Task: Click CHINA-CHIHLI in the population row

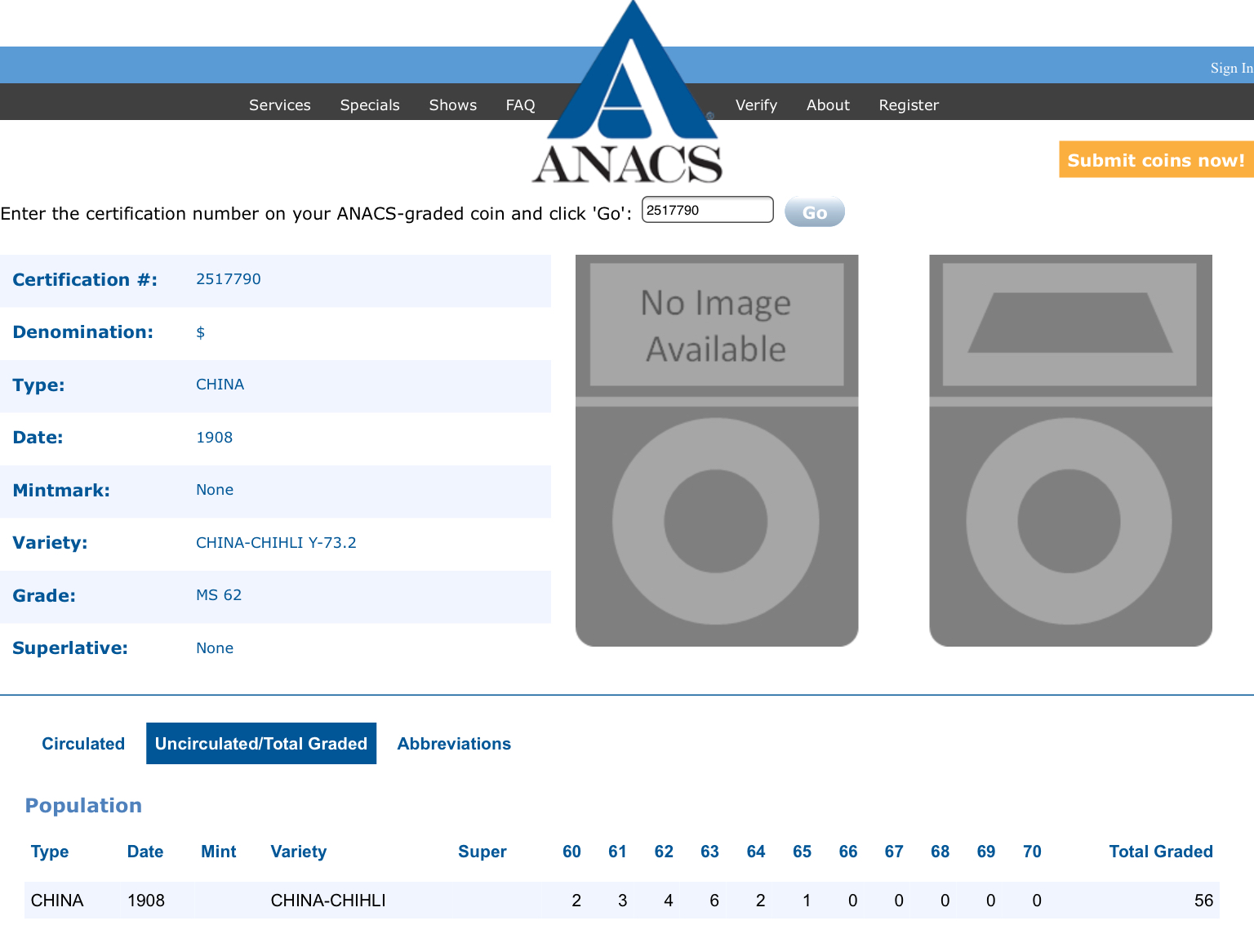Action: point(328,901)
